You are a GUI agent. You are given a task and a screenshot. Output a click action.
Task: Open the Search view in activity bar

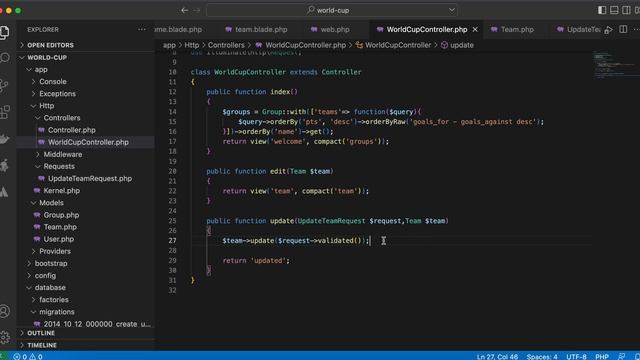coord(4,58)
